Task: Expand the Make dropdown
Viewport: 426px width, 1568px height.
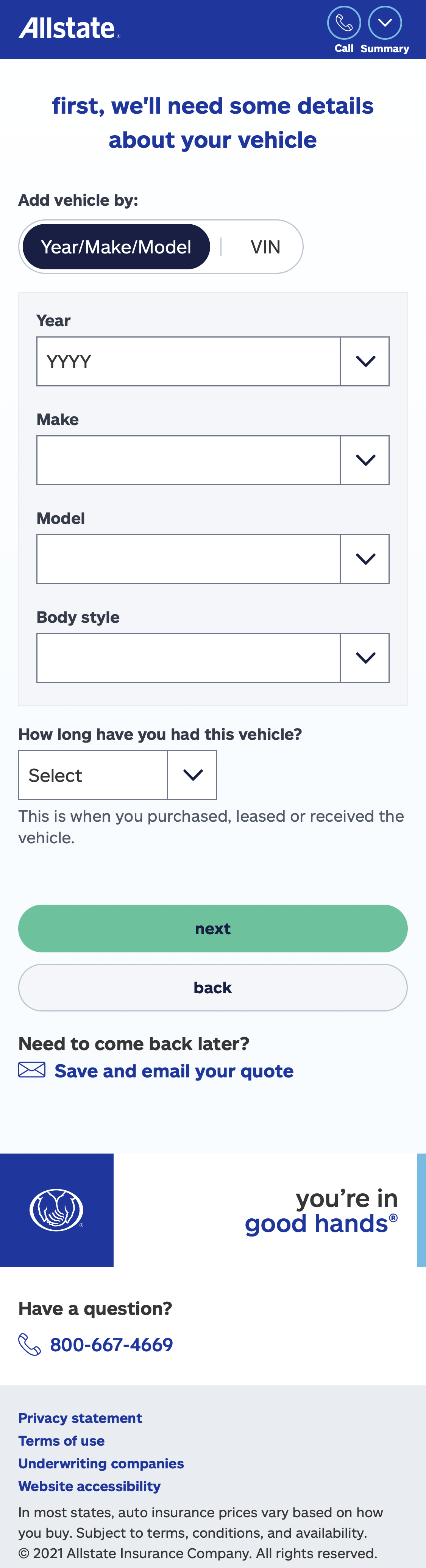Action: pyautogui.click(x=365, y=460)
